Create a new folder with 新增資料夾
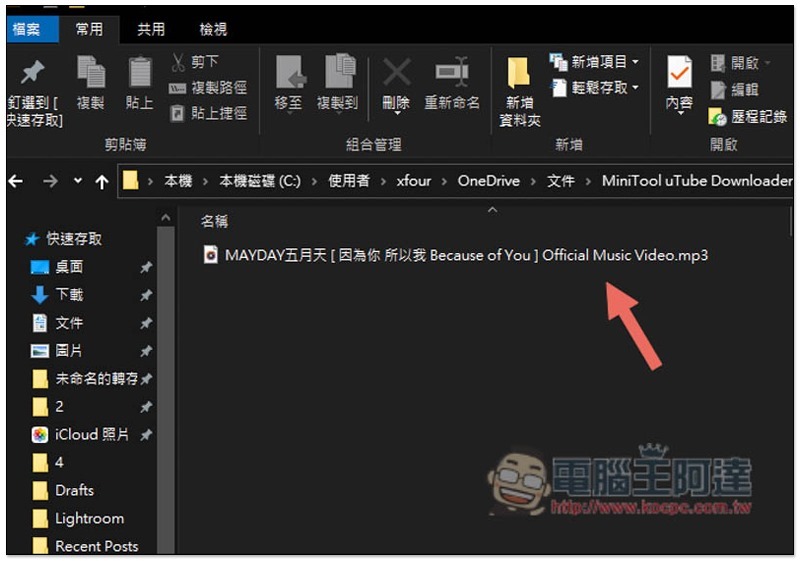 click(x=519, y=92)
